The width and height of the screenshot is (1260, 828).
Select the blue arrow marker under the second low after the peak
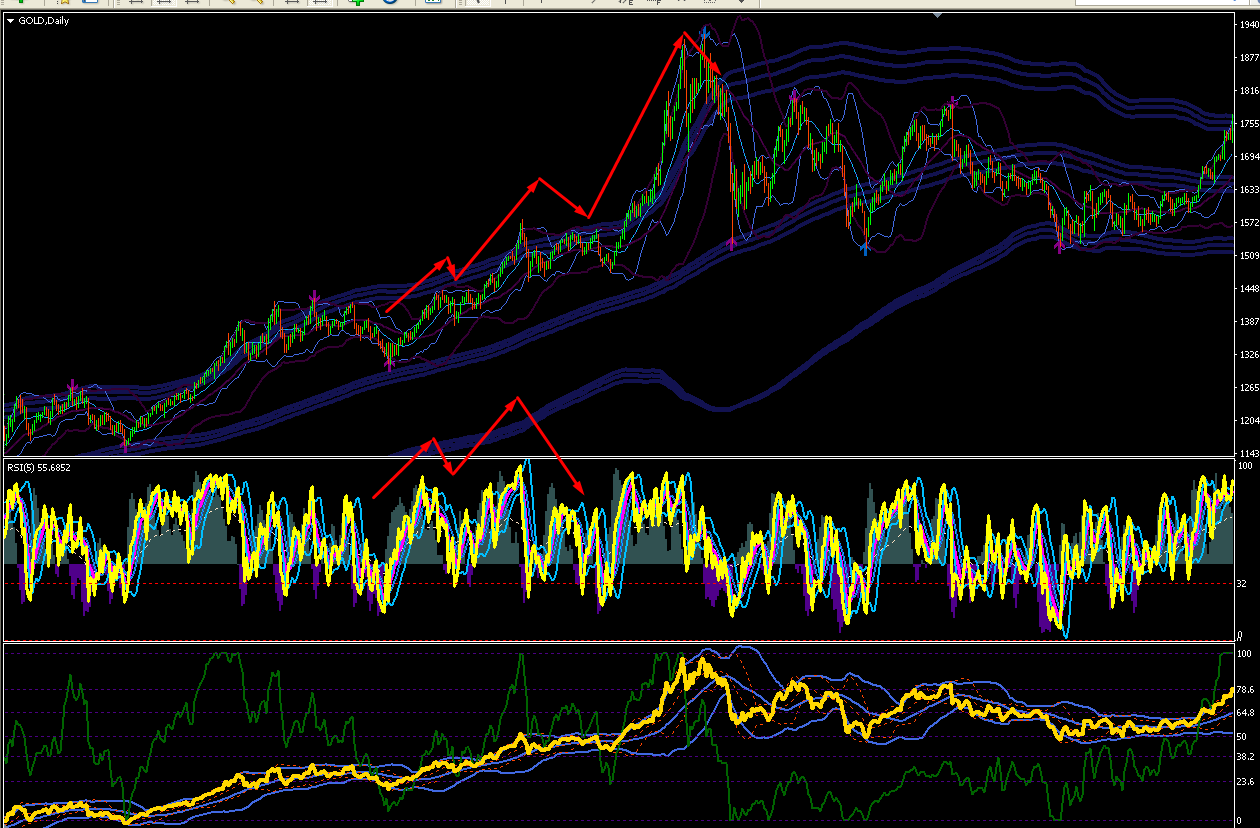[865, 247]
